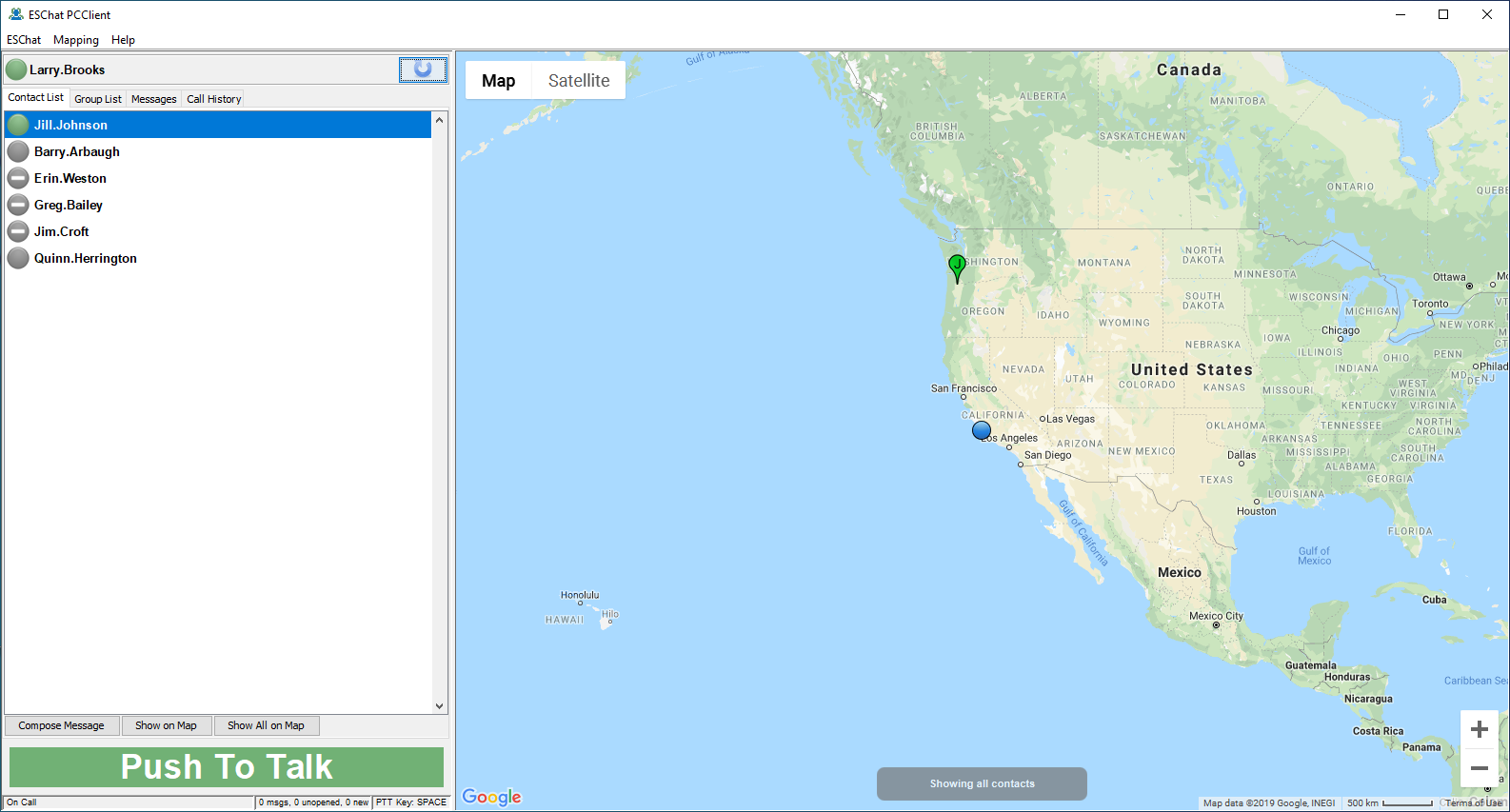The height and width of the screenshot is (812, 1510).
Task: Click the Google logo on the map
Action: 491,797
